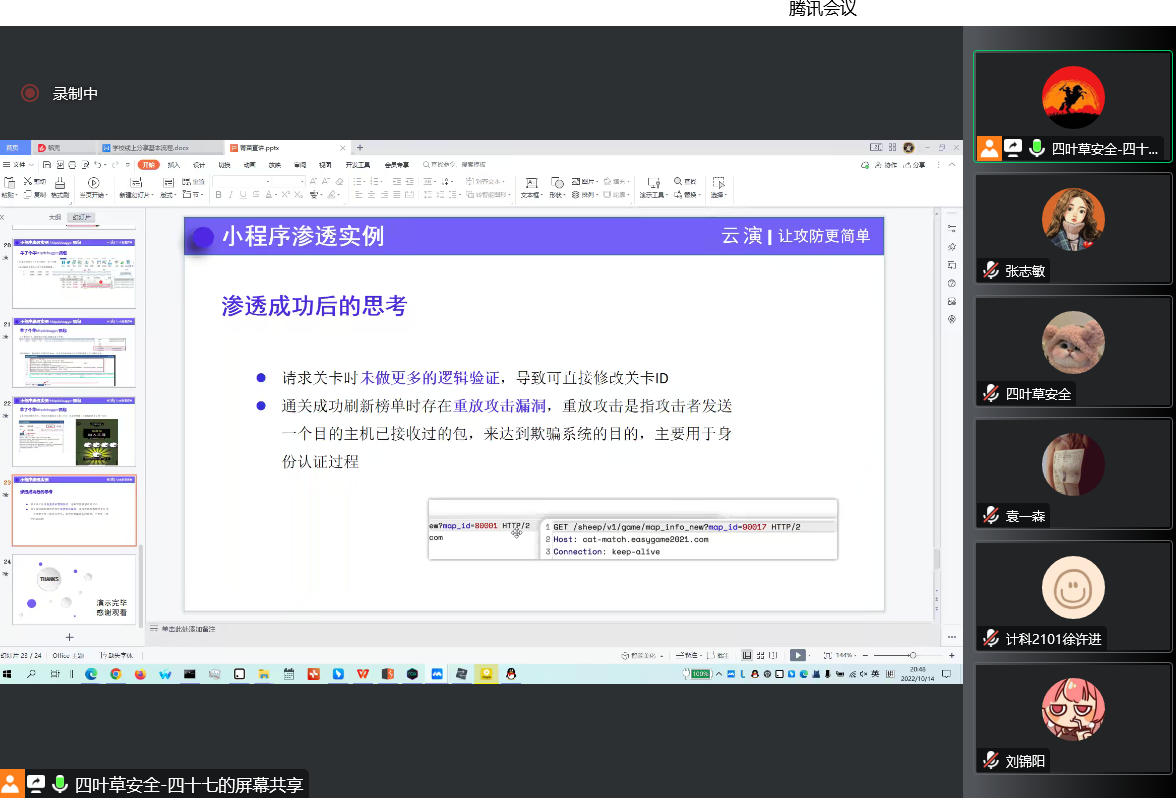Toggle slide sorter view in status bar
This screenshot has height=798, width=1176.
(x=761, y=655)
